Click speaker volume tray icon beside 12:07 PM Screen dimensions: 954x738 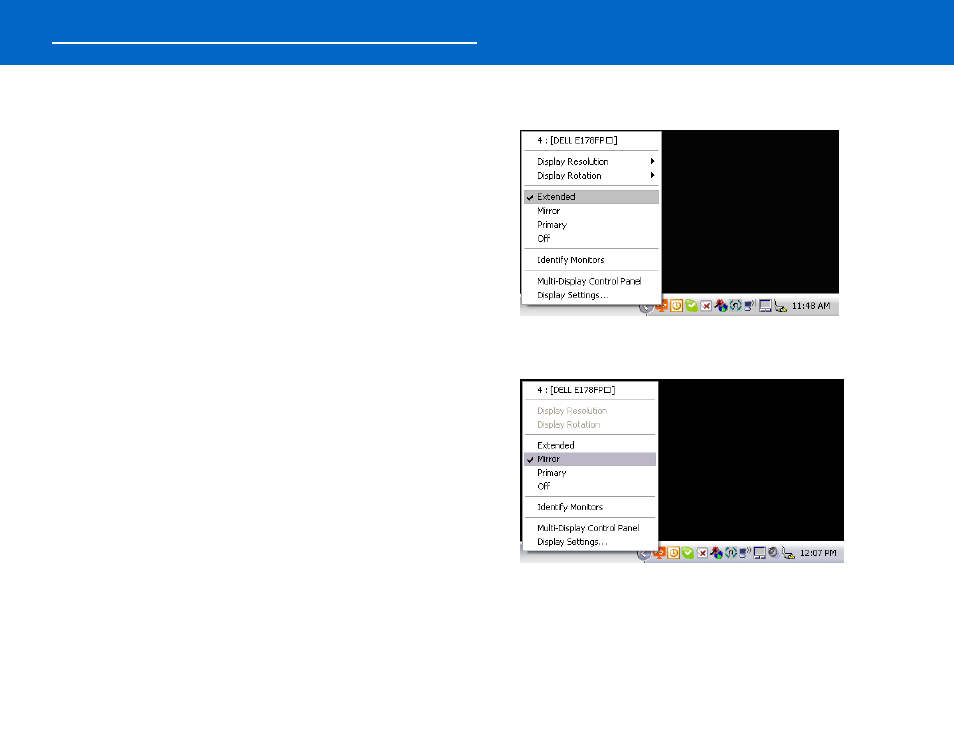(x=773, y=552)
